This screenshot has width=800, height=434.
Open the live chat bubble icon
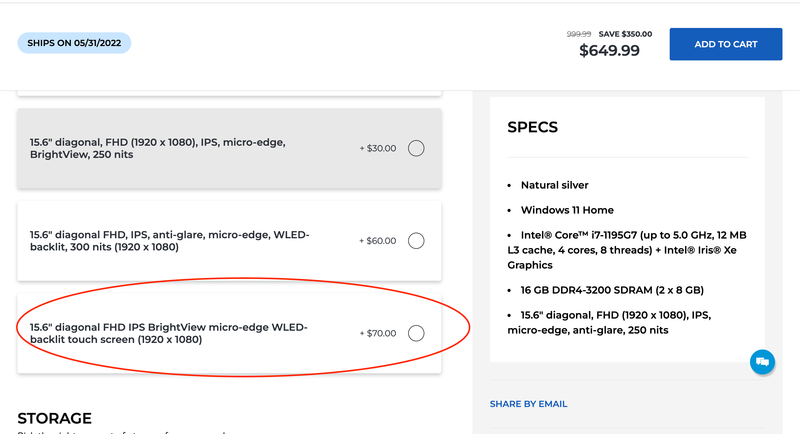(762, 362)
